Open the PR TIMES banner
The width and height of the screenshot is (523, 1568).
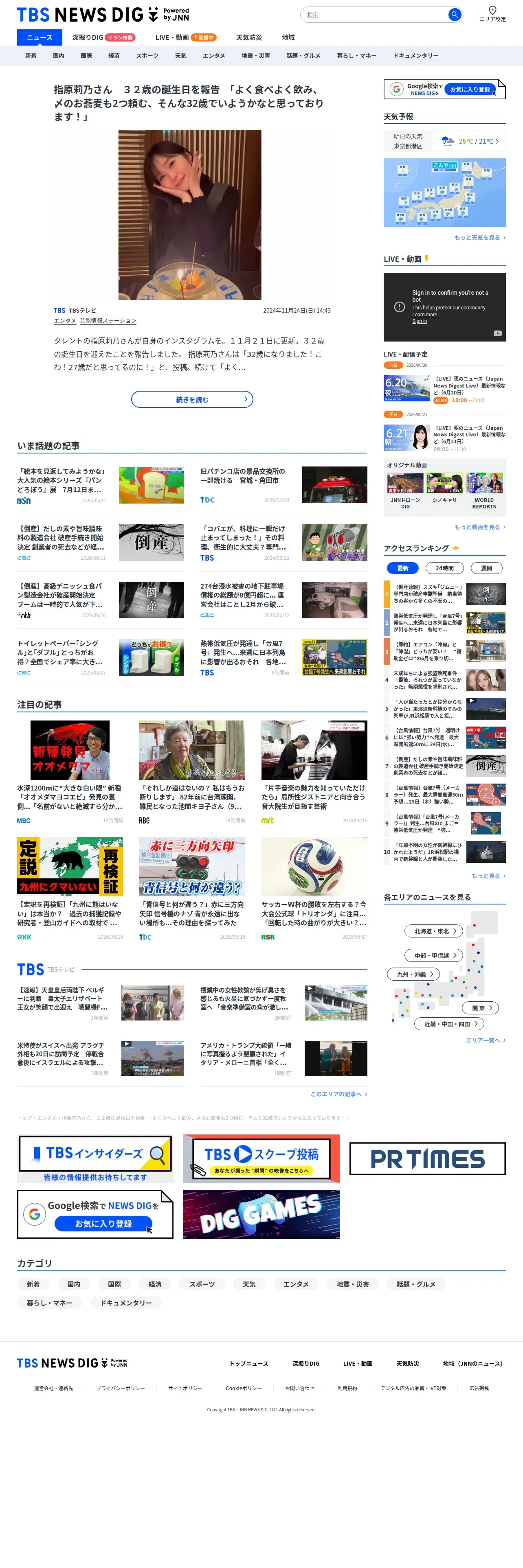click(427, 1158)
